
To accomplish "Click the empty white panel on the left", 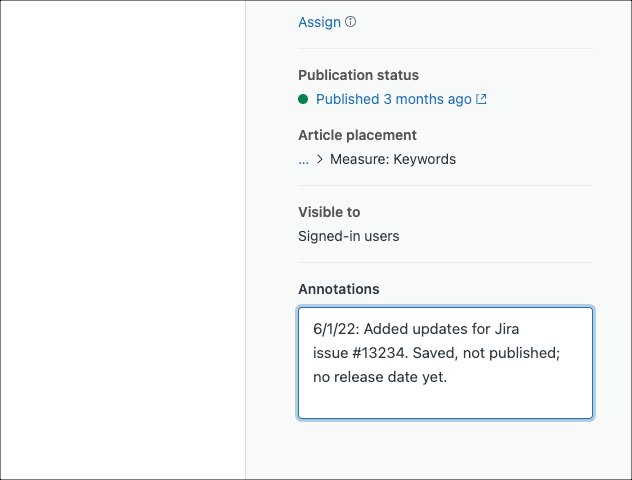I will click(122, 240).
